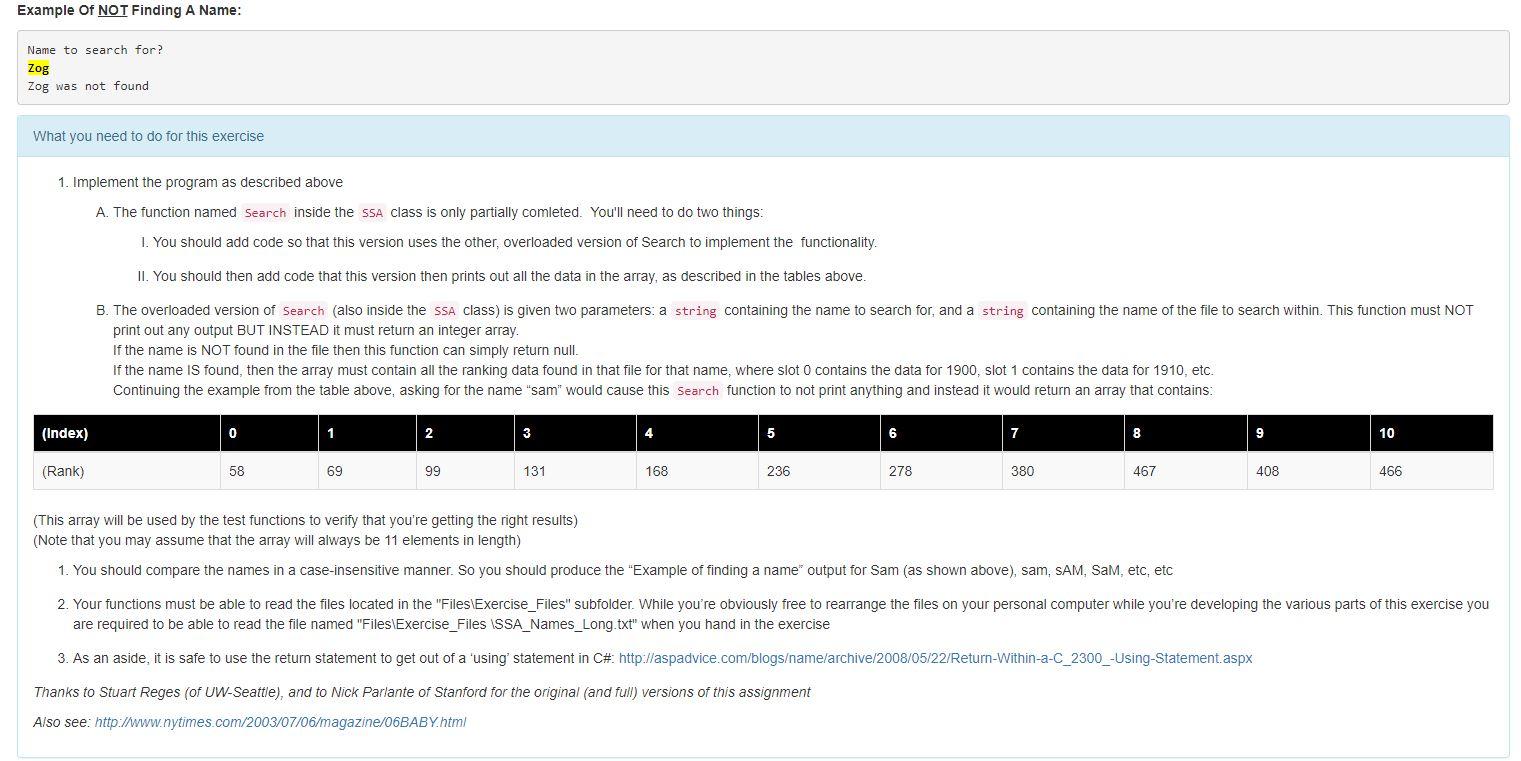
Task: Select the rank value '236'
Action: coord(779,471)
